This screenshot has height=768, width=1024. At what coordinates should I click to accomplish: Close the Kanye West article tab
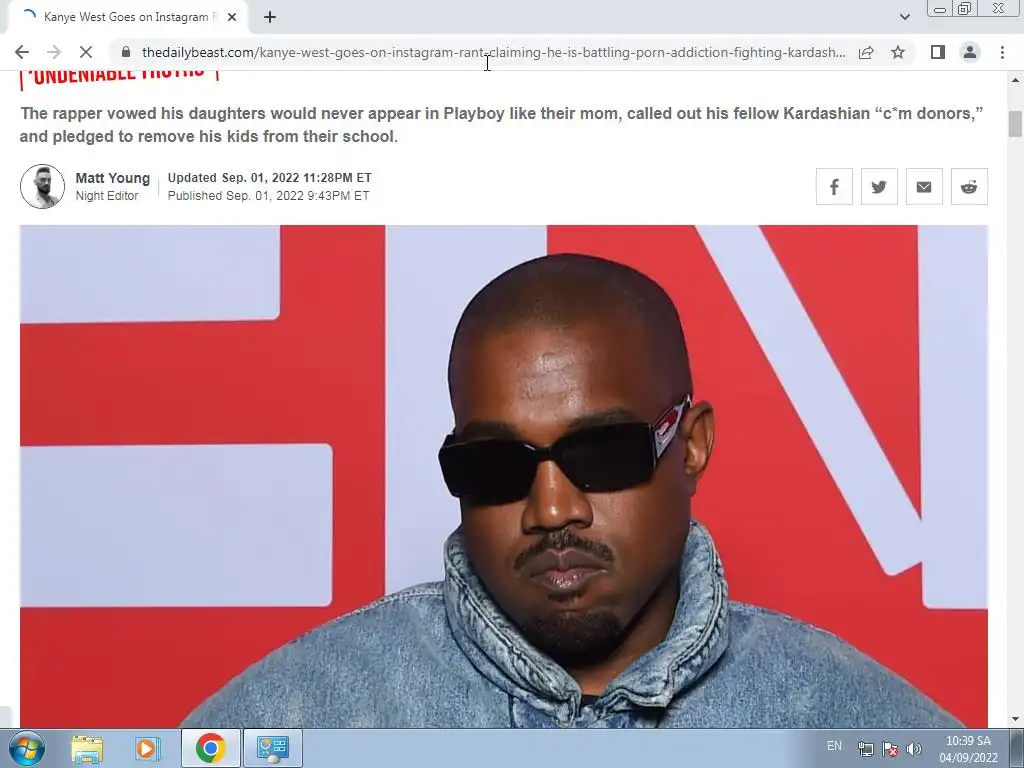(x=232, y=17)
